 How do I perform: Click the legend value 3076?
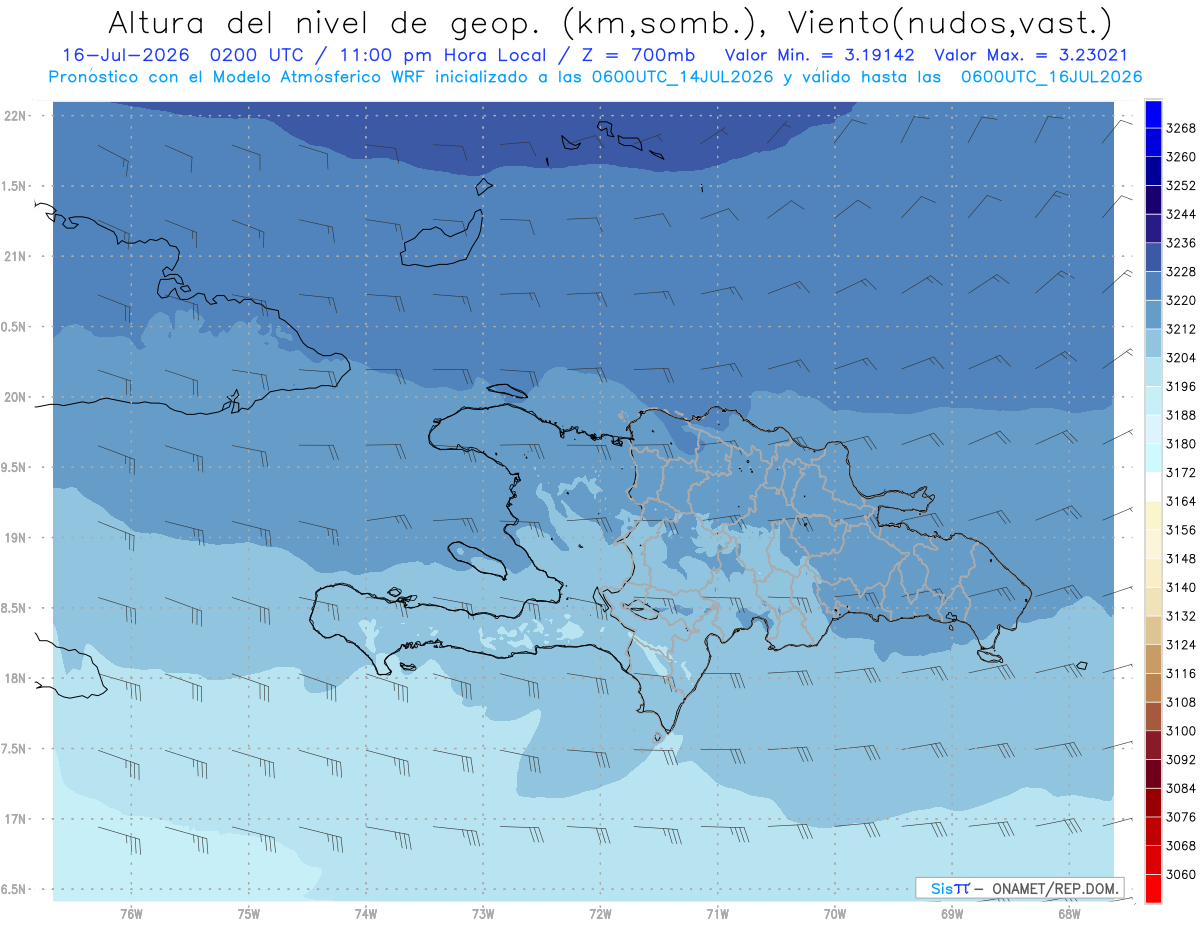(1180, 817)
